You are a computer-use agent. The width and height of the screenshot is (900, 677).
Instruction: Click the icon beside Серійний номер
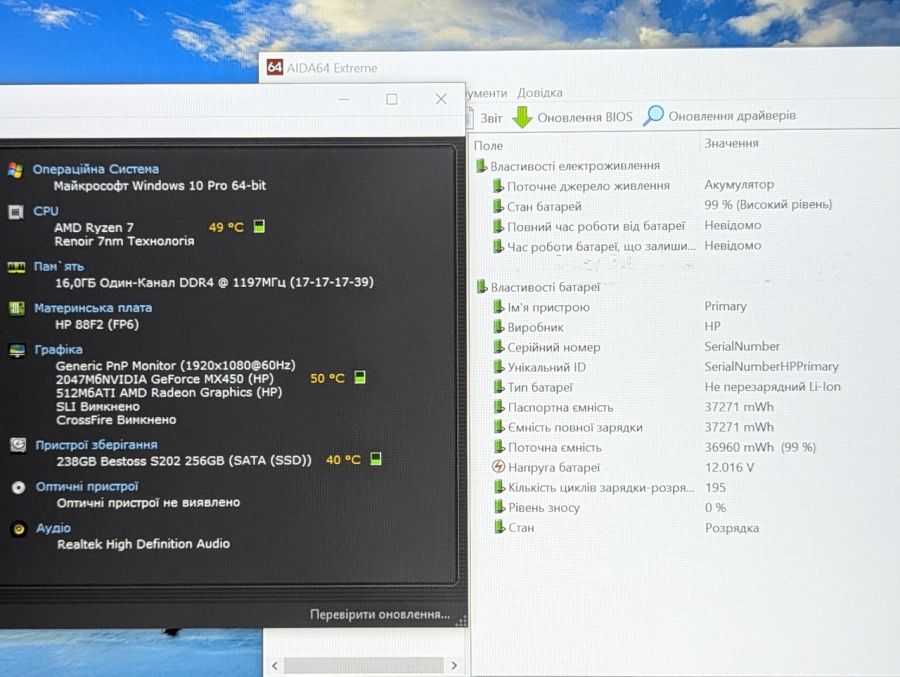[x=498, y=347]
